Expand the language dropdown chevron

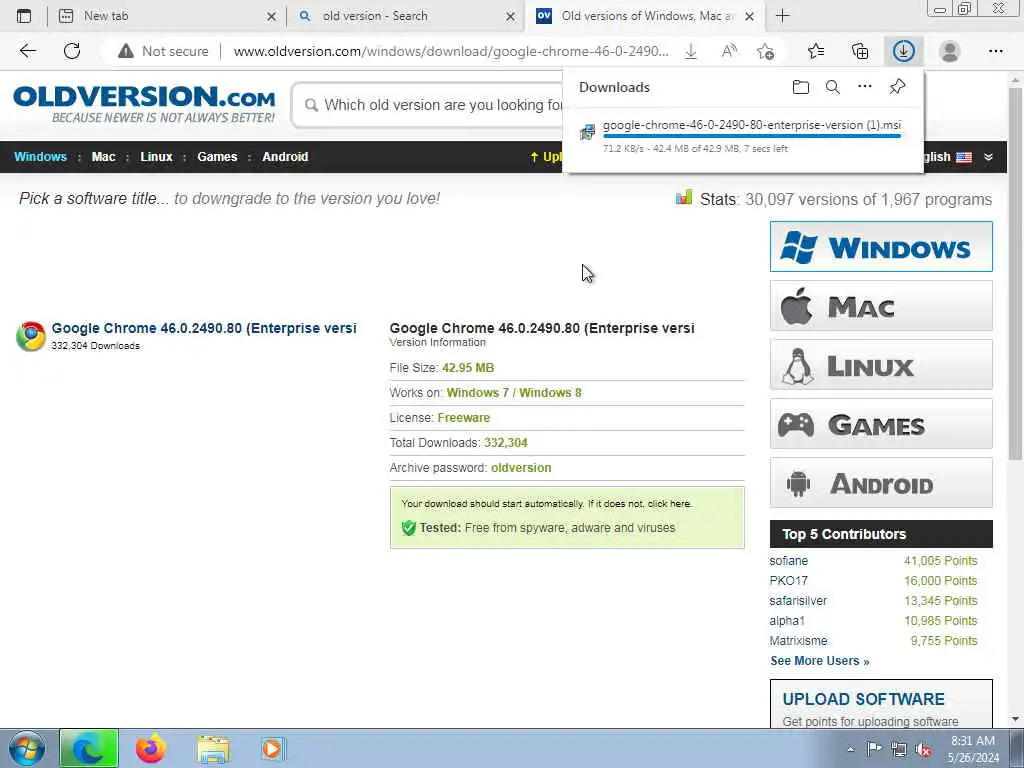pyautogui.click(x=988, y=157)
